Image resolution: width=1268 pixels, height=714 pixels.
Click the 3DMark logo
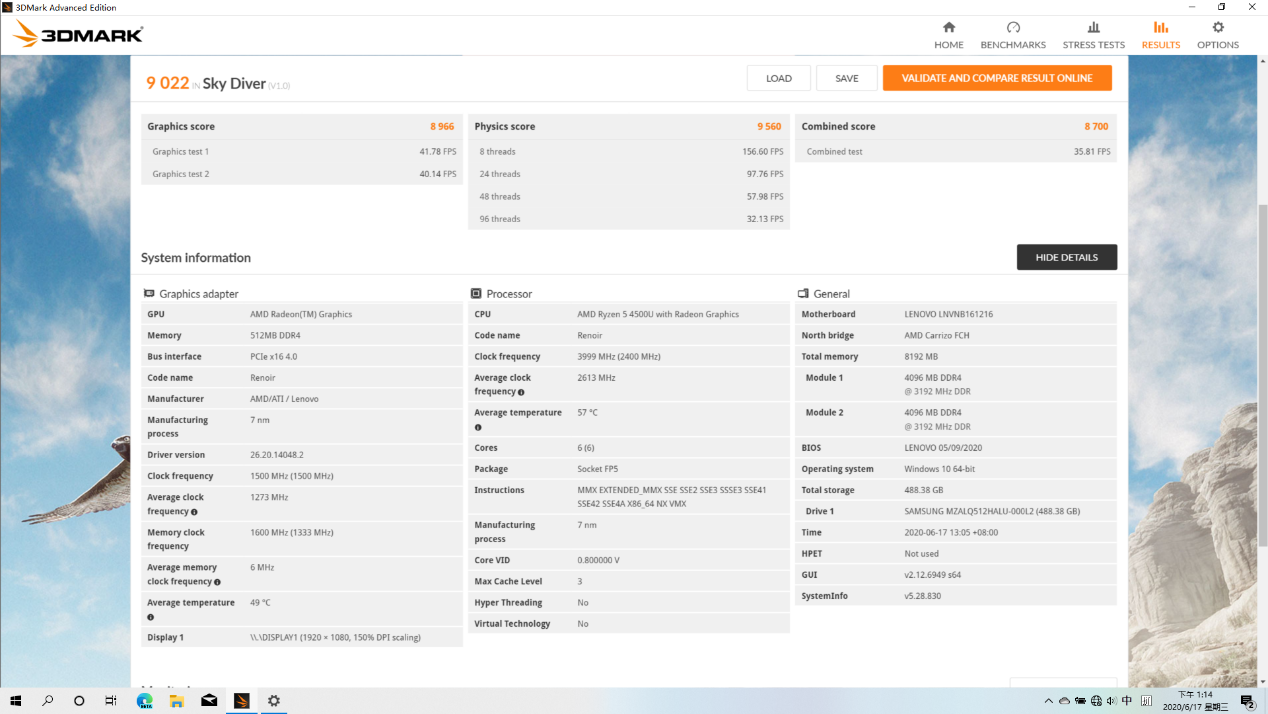pyautogui.click(x=78, y=35)
